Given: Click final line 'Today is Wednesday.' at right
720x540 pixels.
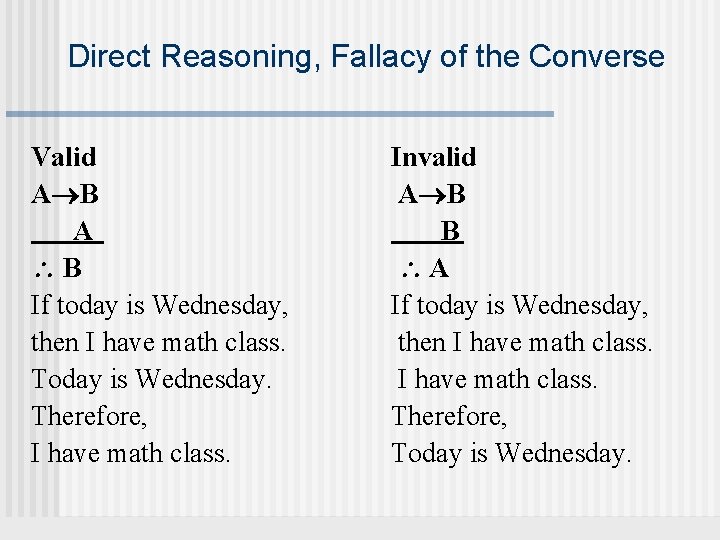Looking at the screenshot, I should coord(512,454).
